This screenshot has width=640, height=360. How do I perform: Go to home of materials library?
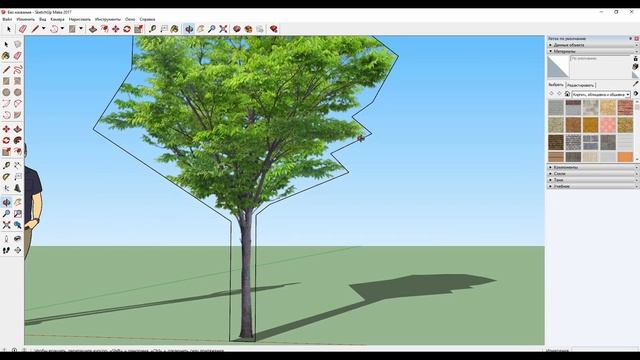(567, 94)
